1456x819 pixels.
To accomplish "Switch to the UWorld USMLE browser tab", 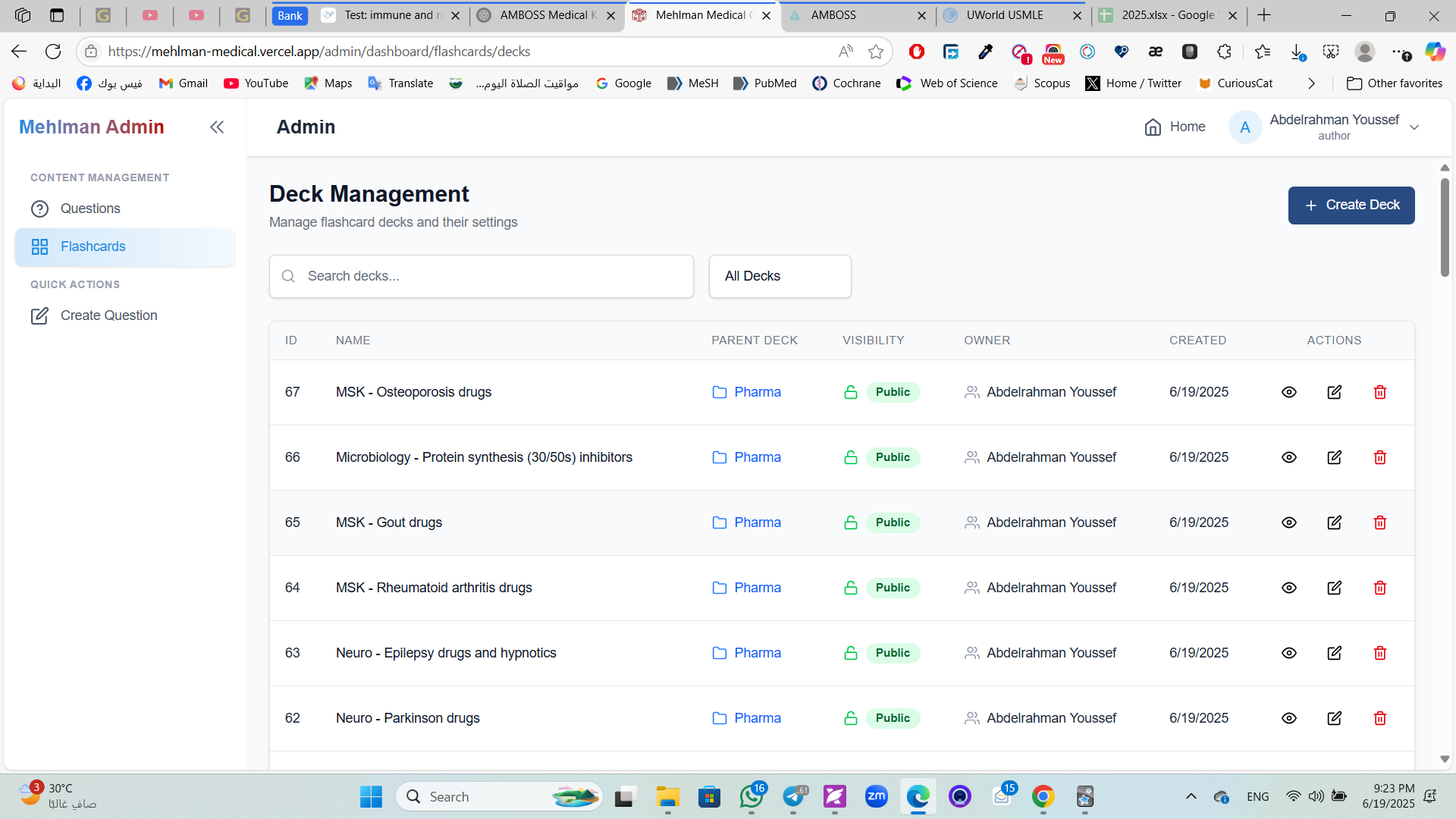I will 1004,15.
